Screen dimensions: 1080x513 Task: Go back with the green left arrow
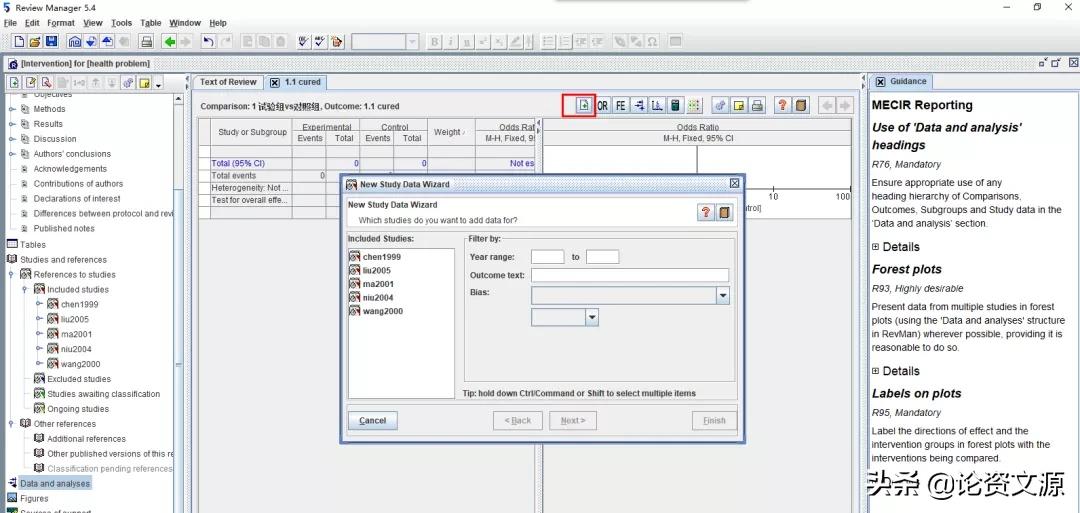169,41
